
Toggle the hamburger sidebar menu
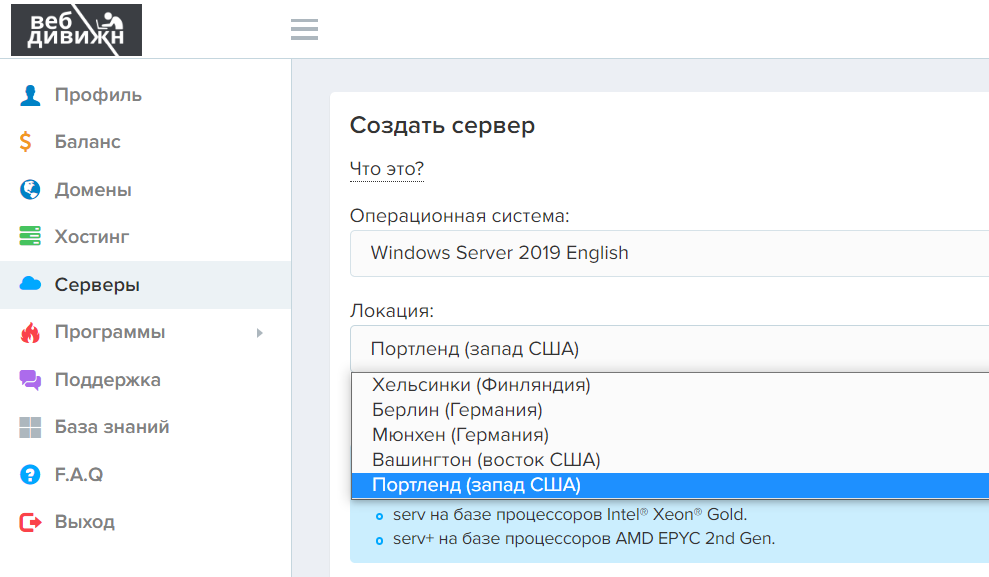pyautogui.click(x=304, y=30)
